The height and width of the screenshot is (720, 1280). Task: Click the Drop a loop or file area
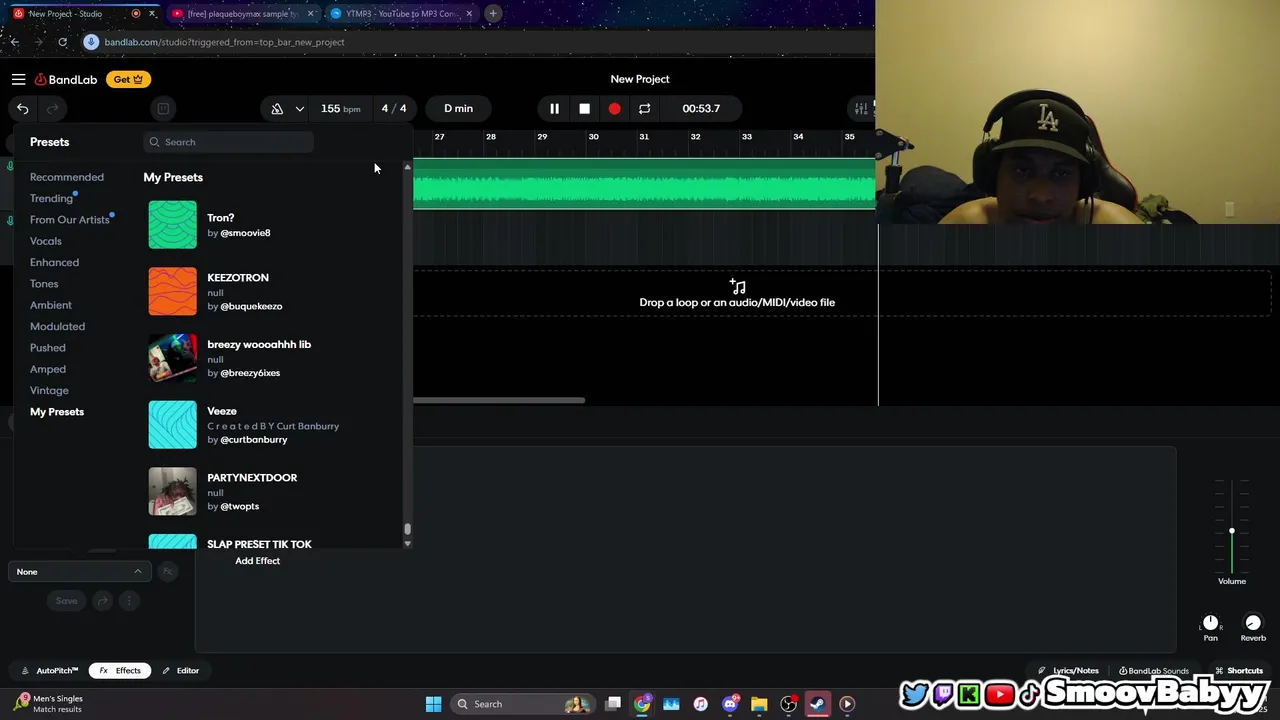(737, 294)
